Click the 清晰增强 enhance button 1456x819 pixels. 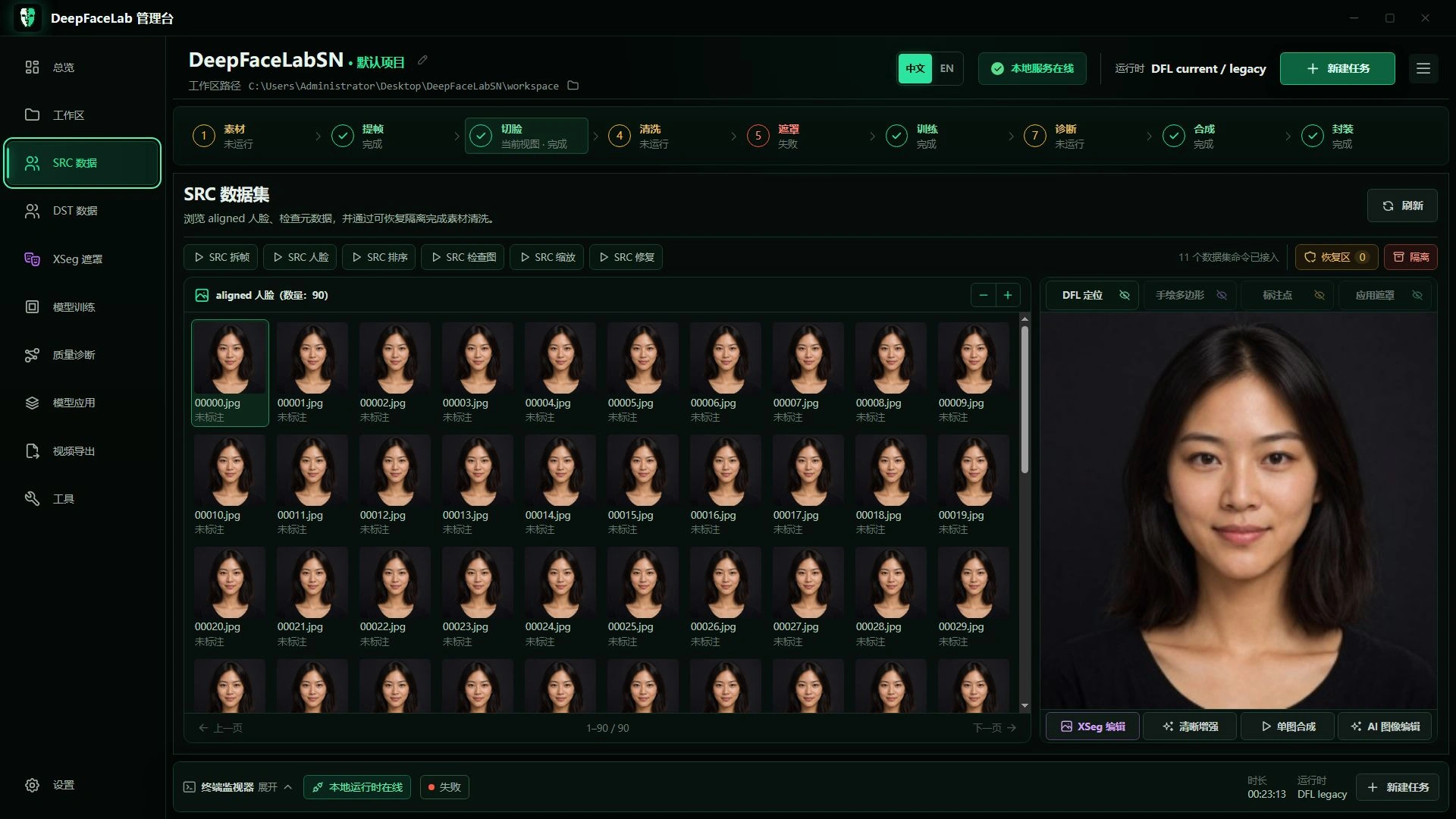(1190, 726)
